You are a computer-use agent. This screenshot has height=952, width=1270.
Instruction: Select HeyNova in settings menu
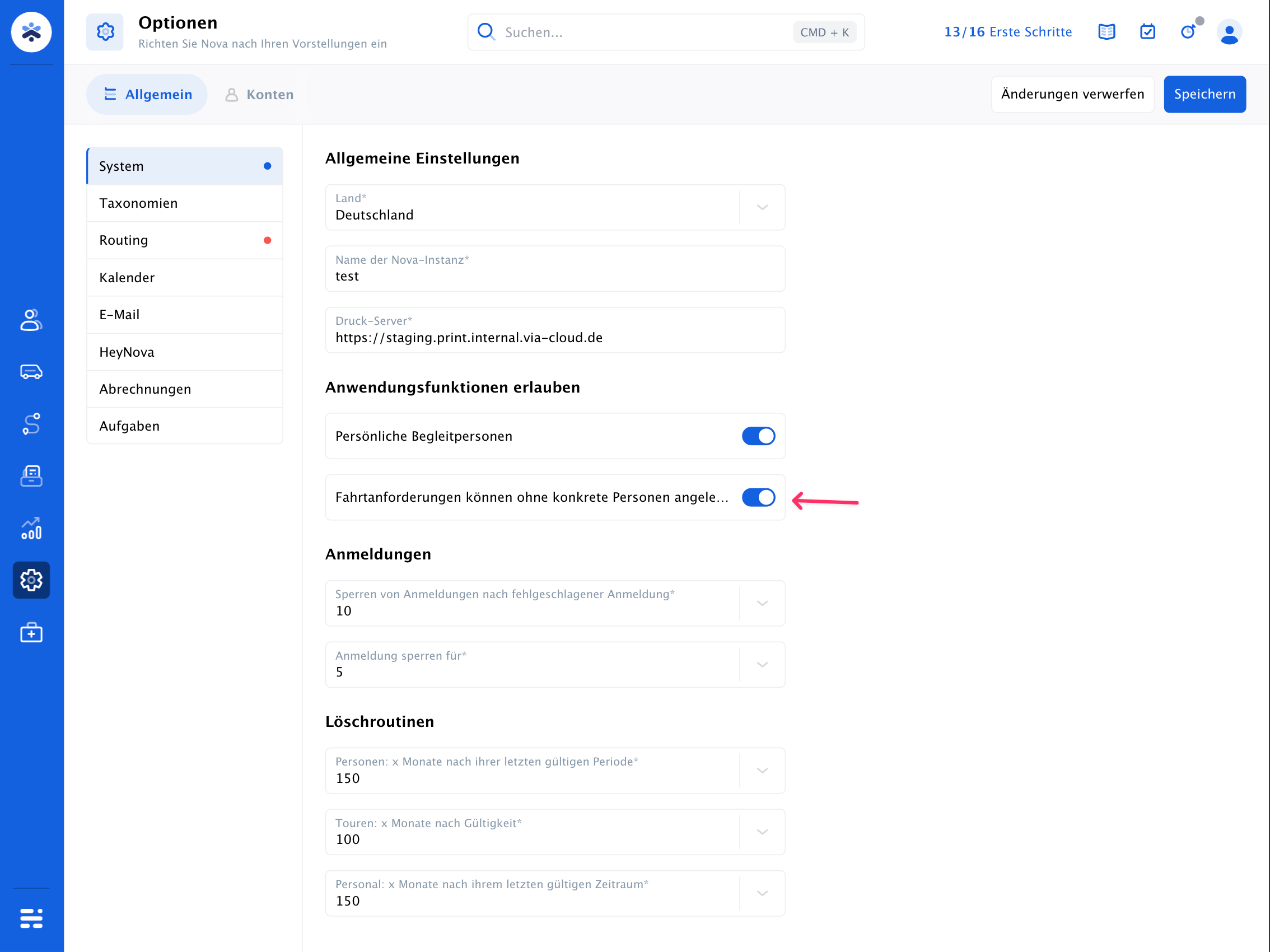[x=185, y=352]
